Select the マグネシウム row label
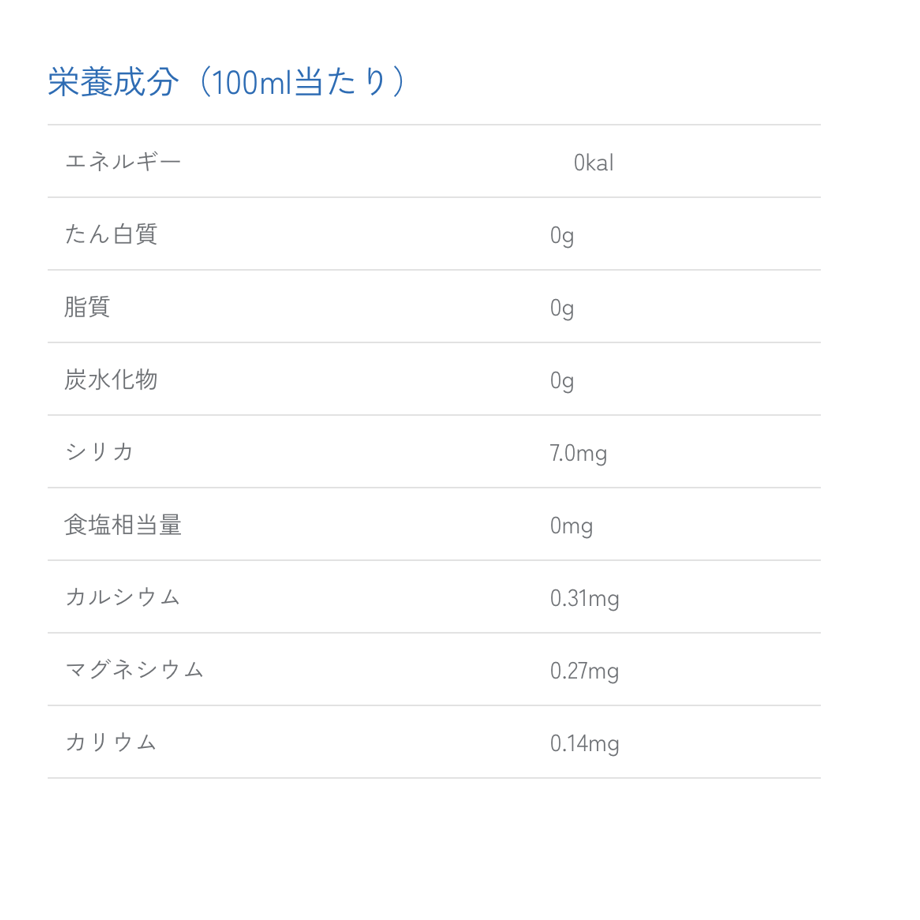 pyautogui.click(x=135, y=670)
